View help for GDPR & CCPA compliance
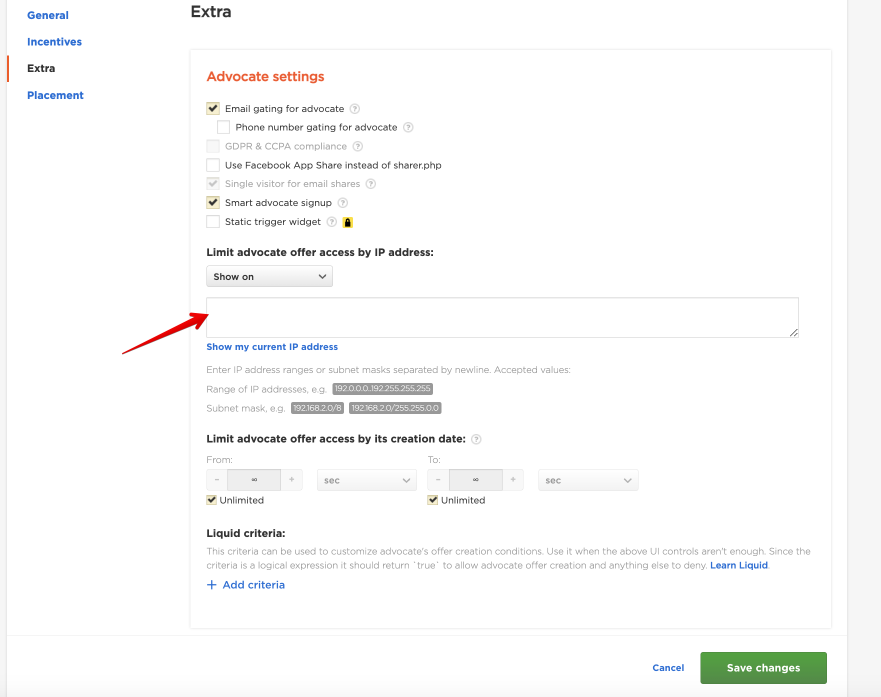 357,145
